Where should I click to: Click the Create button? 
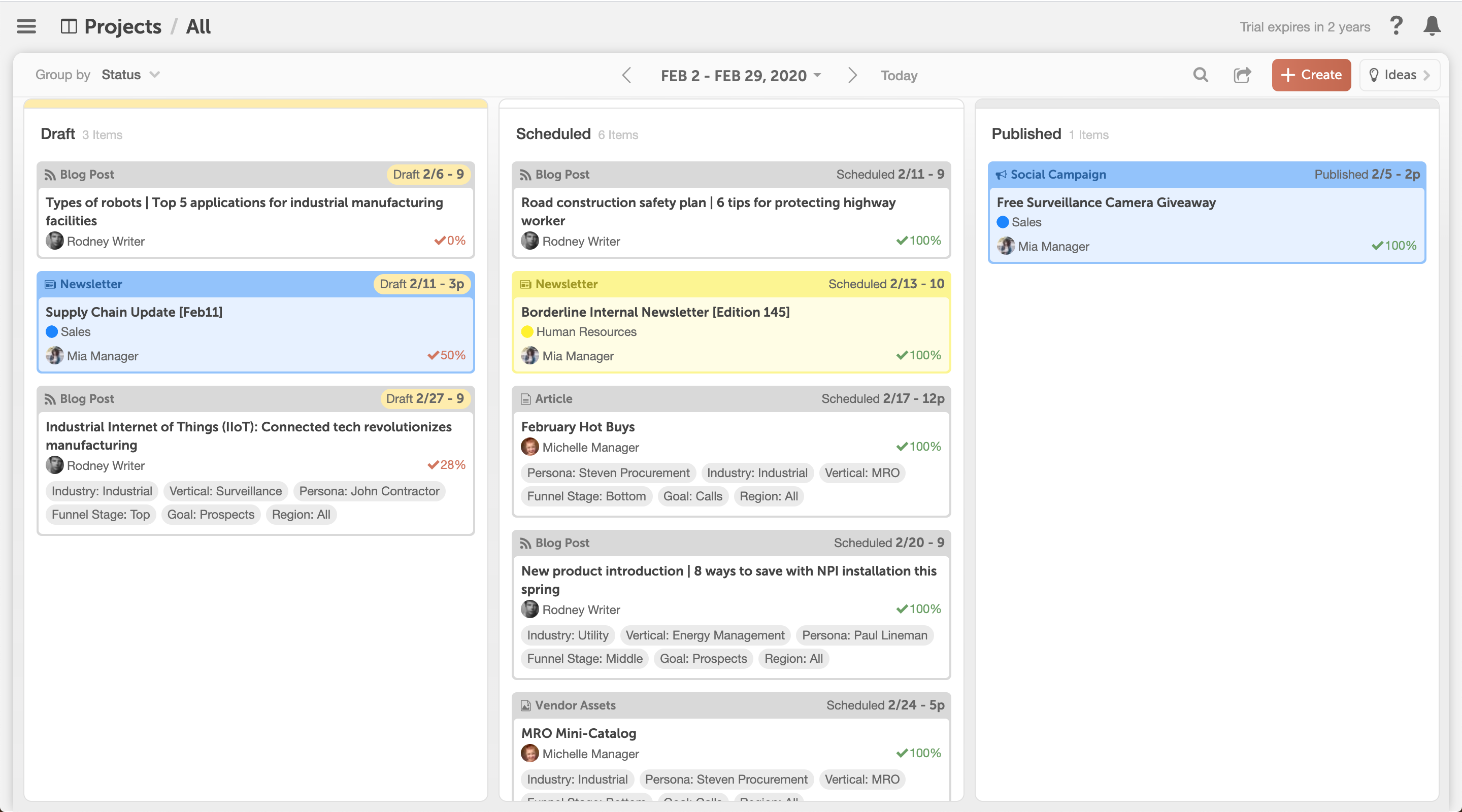(1311, 75)
